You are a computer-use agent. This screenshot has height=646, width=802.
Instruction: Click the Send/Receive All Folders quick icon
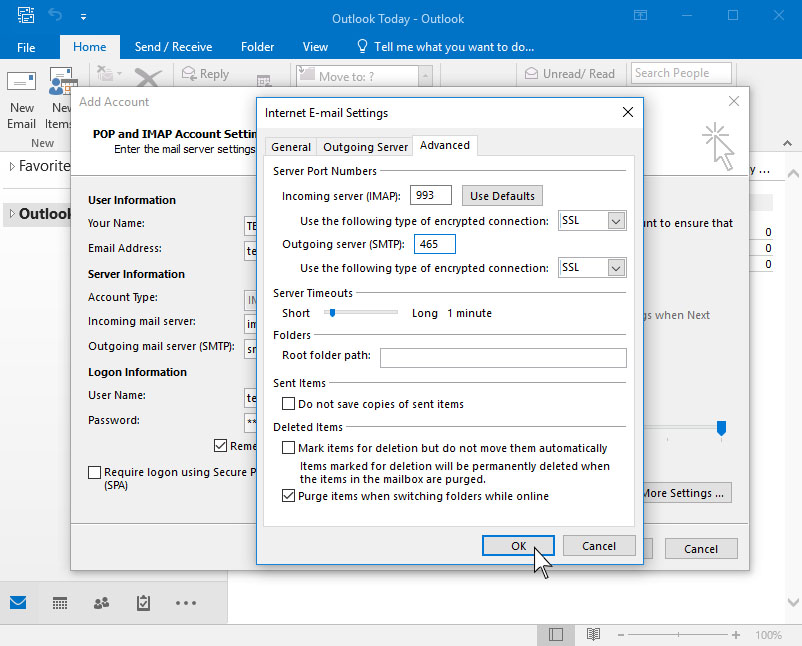coord(26,15)
